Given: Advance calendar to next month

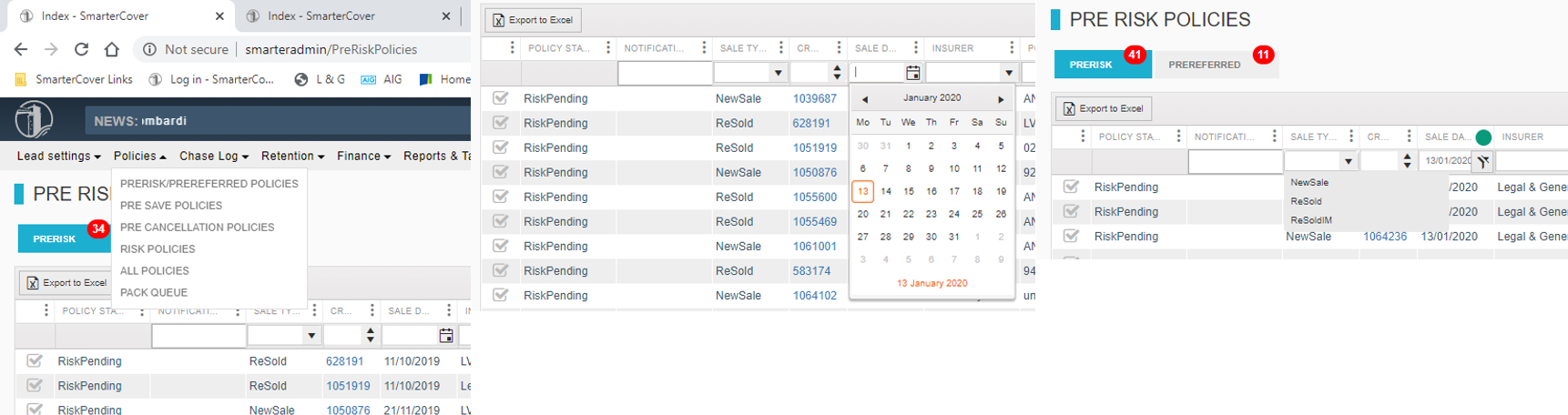Looking at the screenshot, I should click(x=1001, y=99).
